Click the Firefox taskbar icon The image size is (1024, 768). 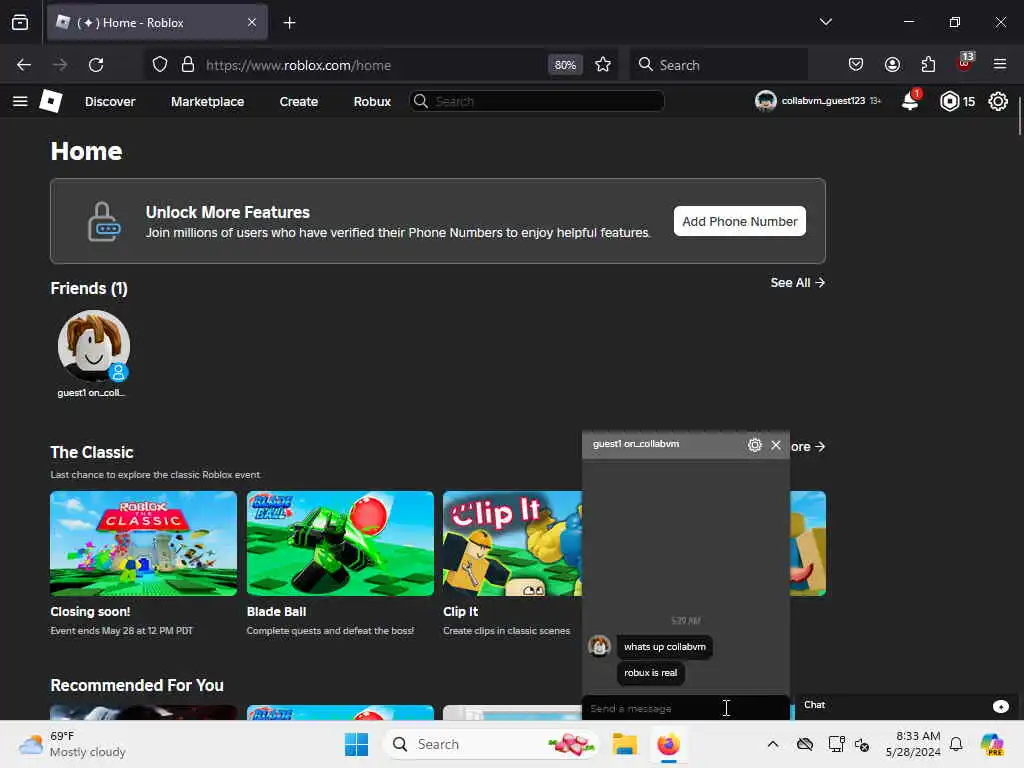pyautogui.click(x=668, y=744)
